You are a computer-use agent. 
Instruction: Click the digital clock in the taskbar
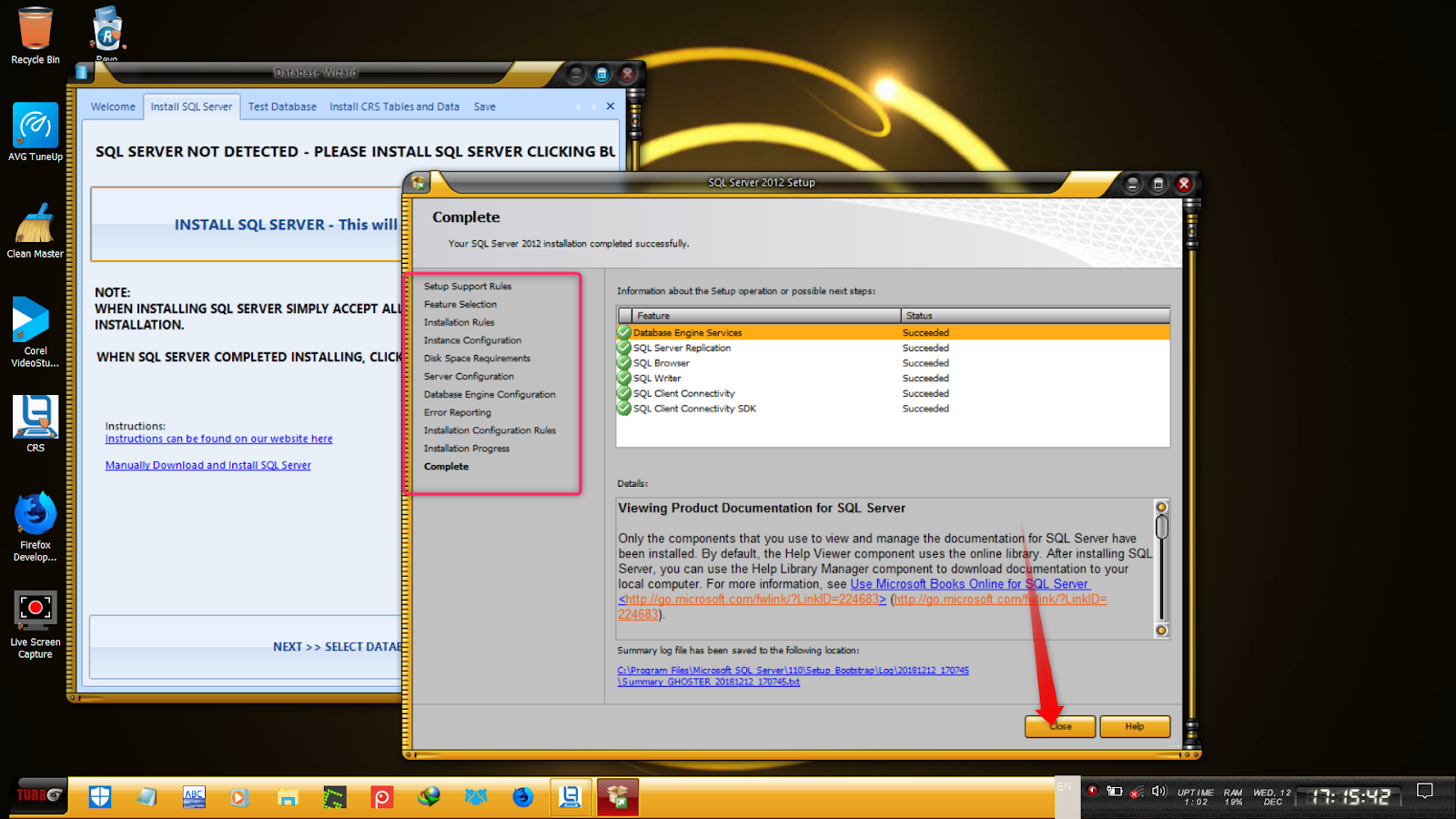1350,797
